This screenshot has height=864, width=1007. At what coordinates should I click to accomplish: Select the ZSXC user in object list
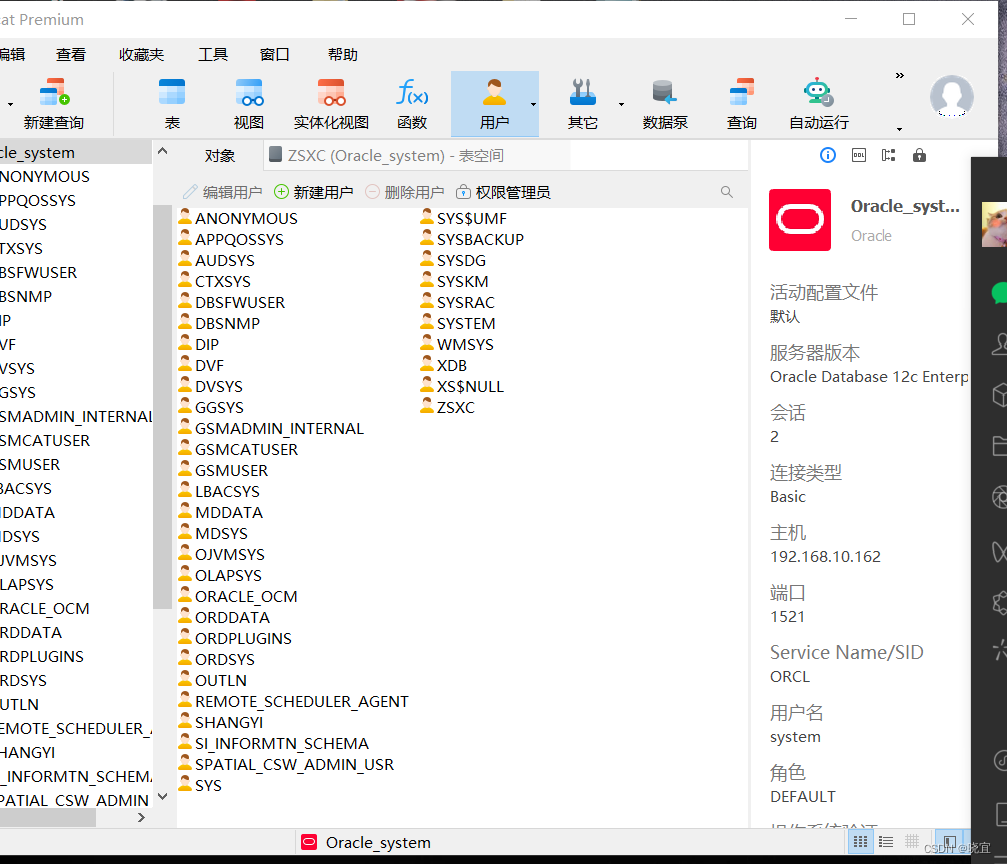(448, 407)
